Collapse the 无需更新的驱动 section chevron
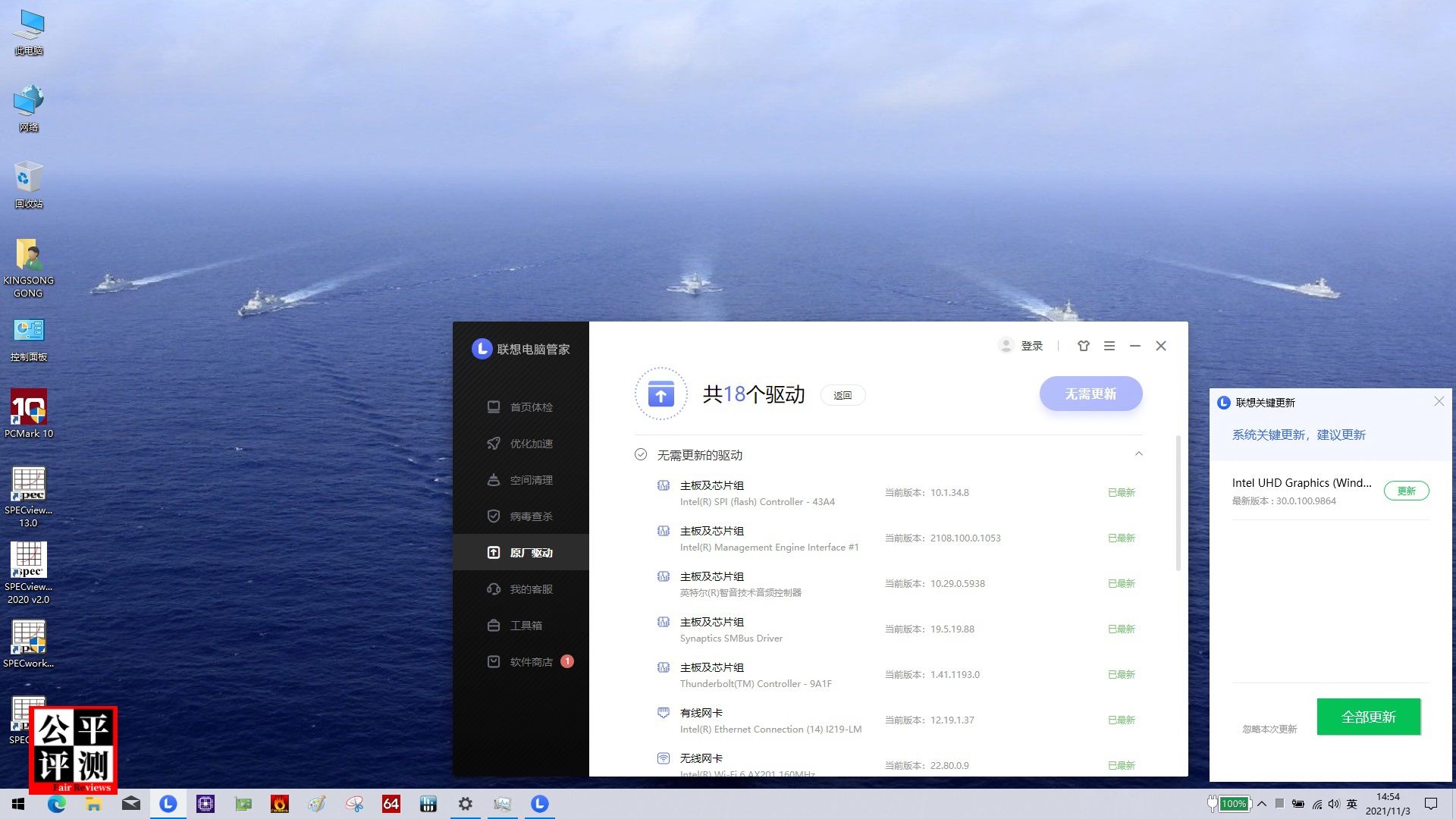1456x819 pixels. (1138, 454)
